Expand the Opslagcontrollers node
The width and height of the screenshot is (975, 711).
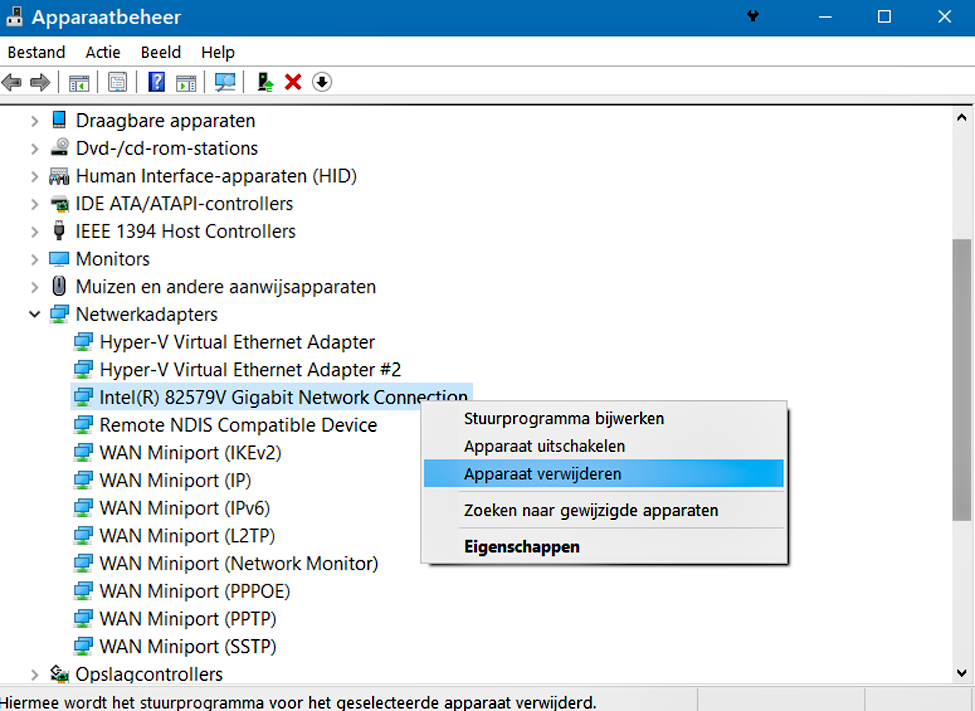pyautogui.click(x=35, y=674)
